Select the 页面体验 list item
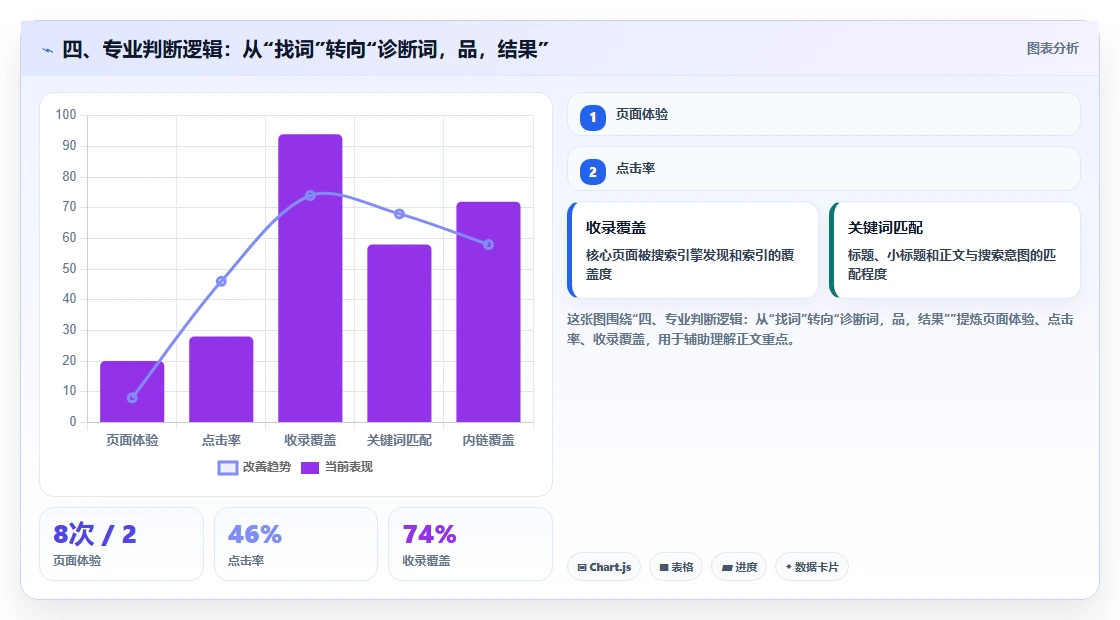Image resolution: width=1120 pixels, height=620 pixels. coord(824,114)
